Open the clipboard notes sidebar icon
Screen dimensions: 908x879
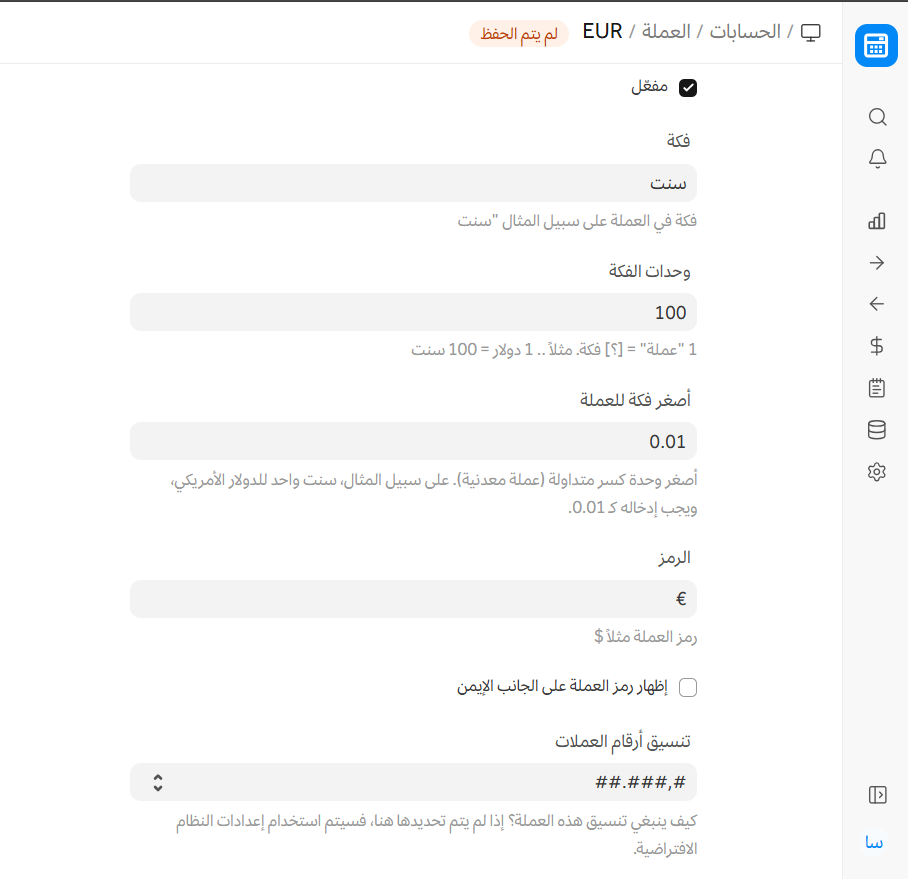click(877, 388)
